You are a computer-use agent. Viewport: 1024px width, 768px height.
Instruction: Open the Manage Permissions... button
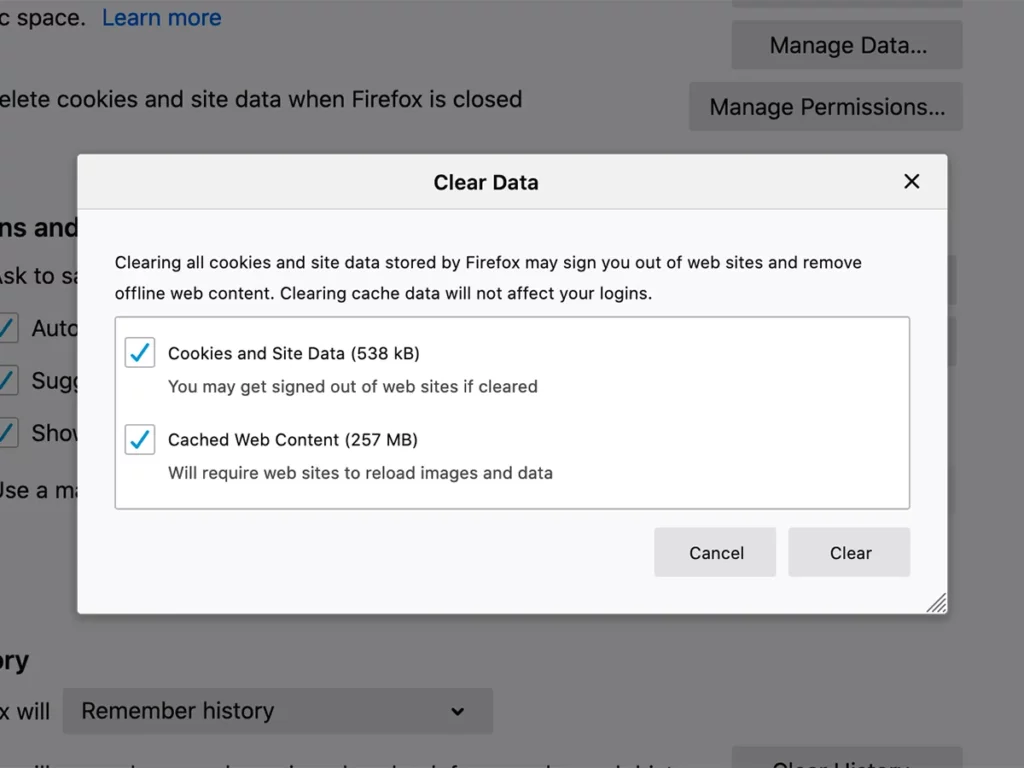pos(825,107)
